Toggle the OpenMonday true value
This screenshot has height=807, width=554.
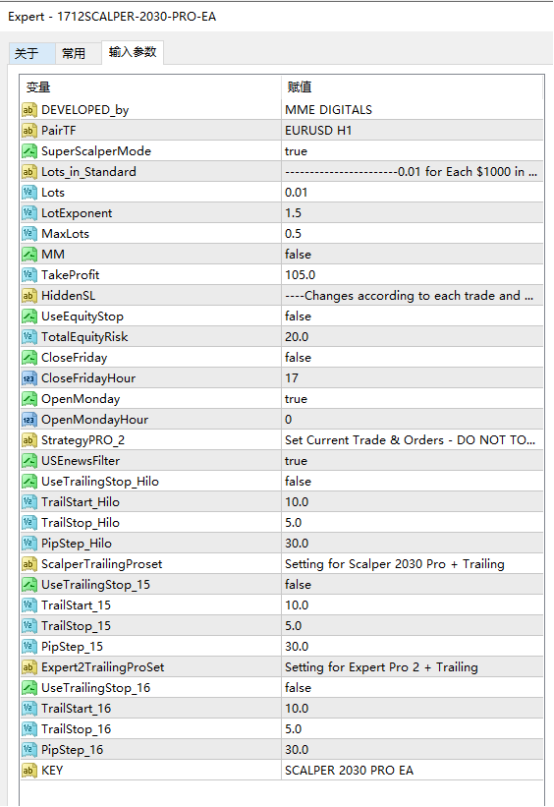[412, 399]
